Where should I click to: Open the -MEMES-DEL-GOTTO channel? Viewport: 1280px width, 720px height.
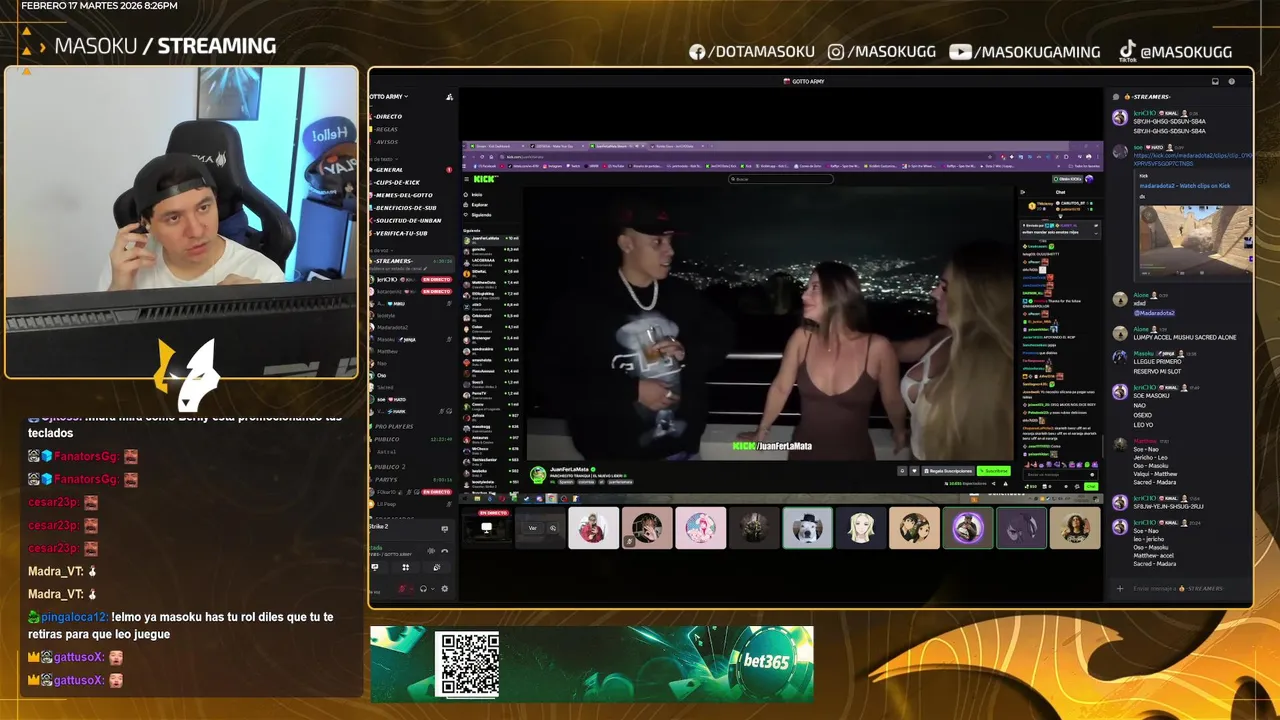403,195
